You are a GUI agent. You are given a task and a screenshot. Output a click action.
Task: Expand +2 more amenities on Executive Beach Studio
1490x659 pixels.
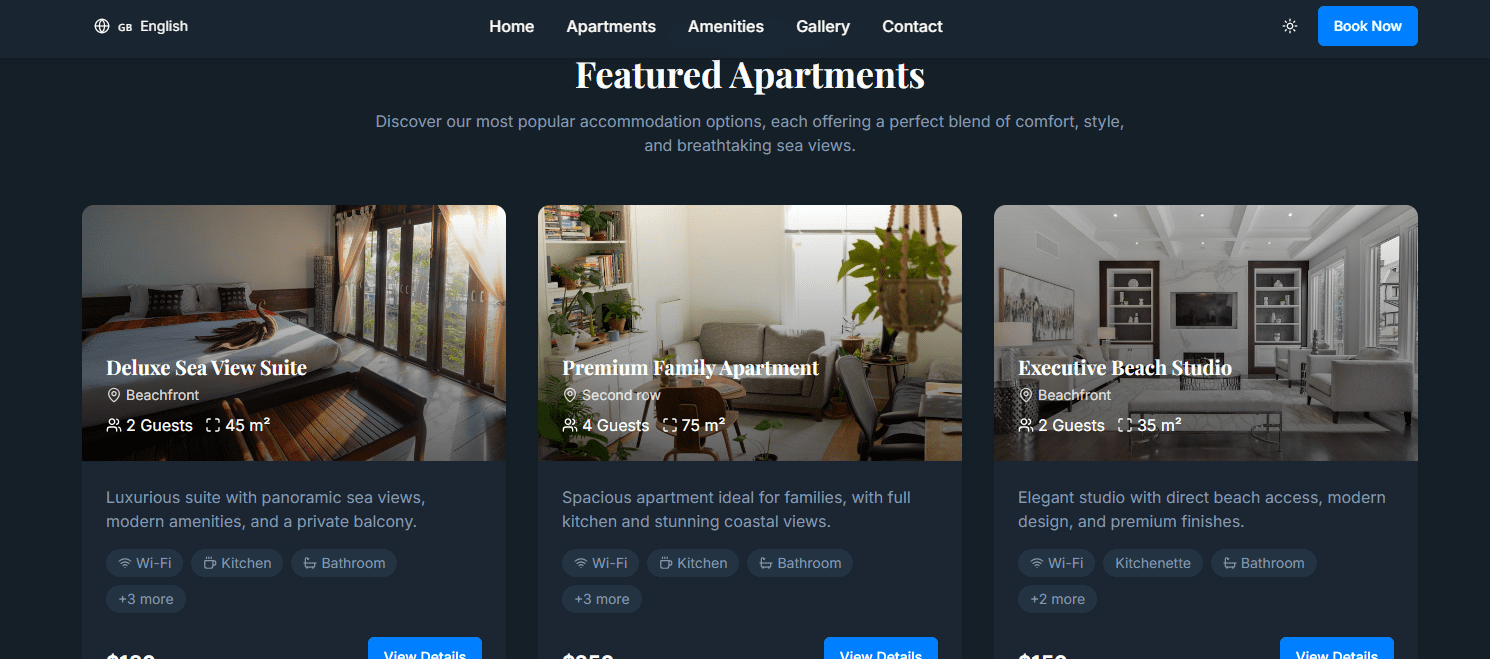(x=1058, y=599)
